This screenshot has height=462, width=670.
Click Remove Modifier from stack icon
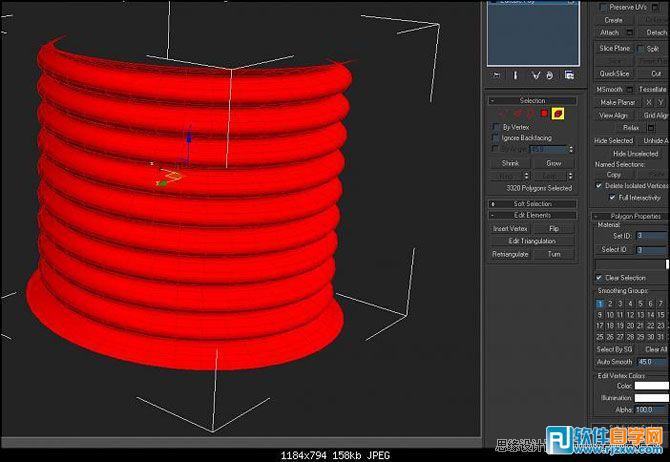[550, 75]
